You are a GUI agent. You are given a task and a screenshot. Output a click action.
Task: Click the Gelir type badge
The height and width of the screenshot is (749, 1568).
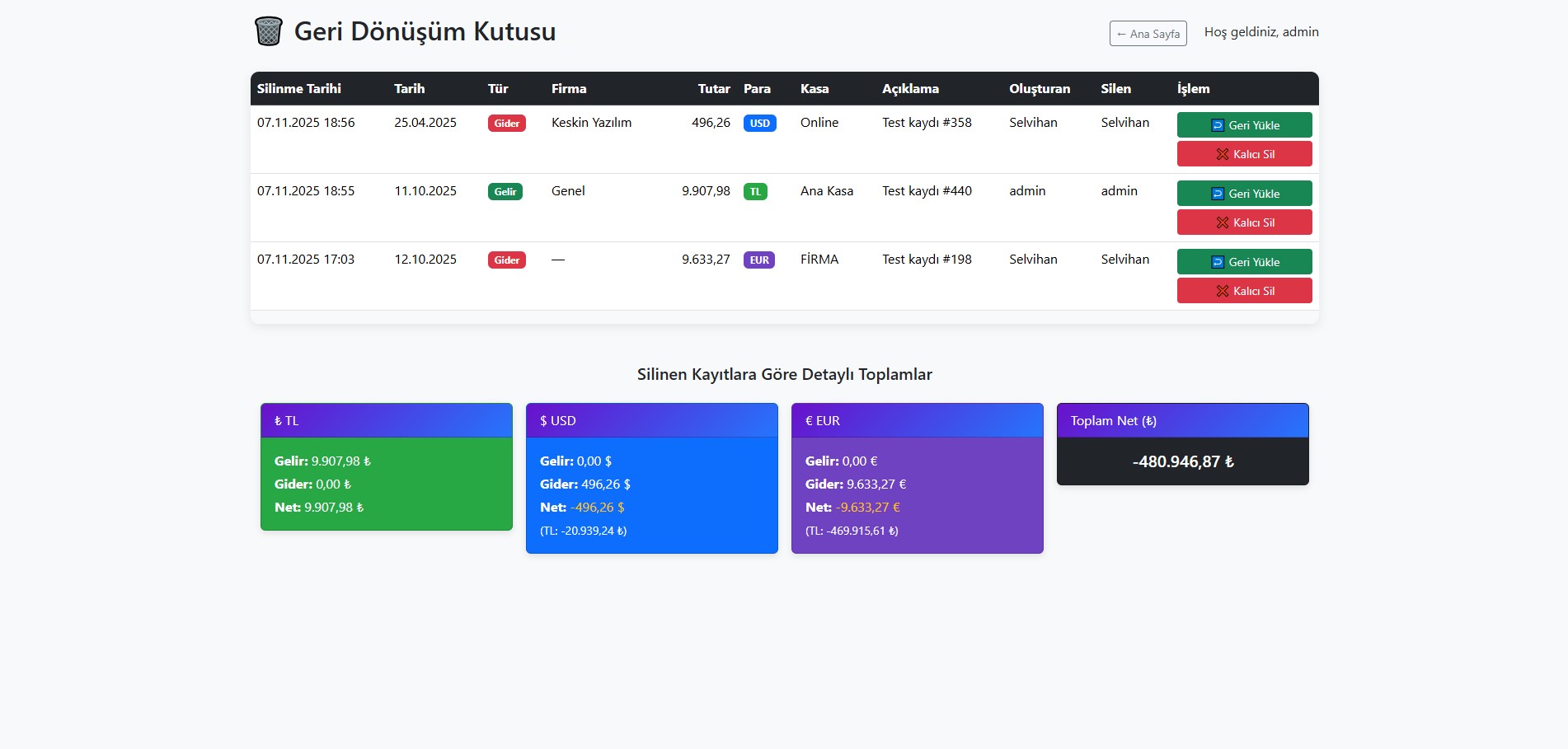[x=505, y=192]
